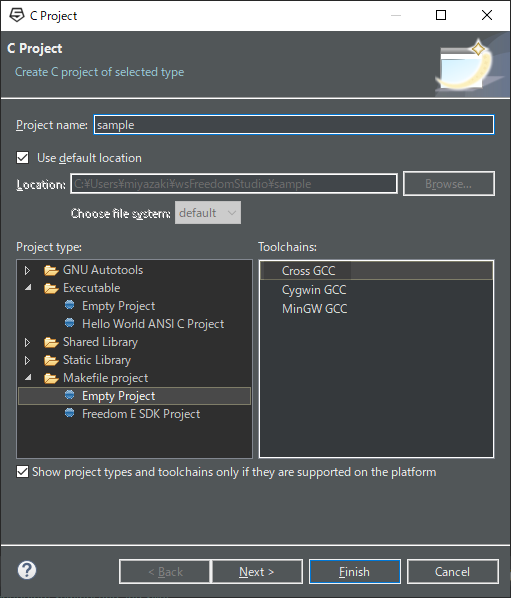This screenshot has width=511, height=598.
Task: Select the Shared Library project type
Action: click(100, 342)
